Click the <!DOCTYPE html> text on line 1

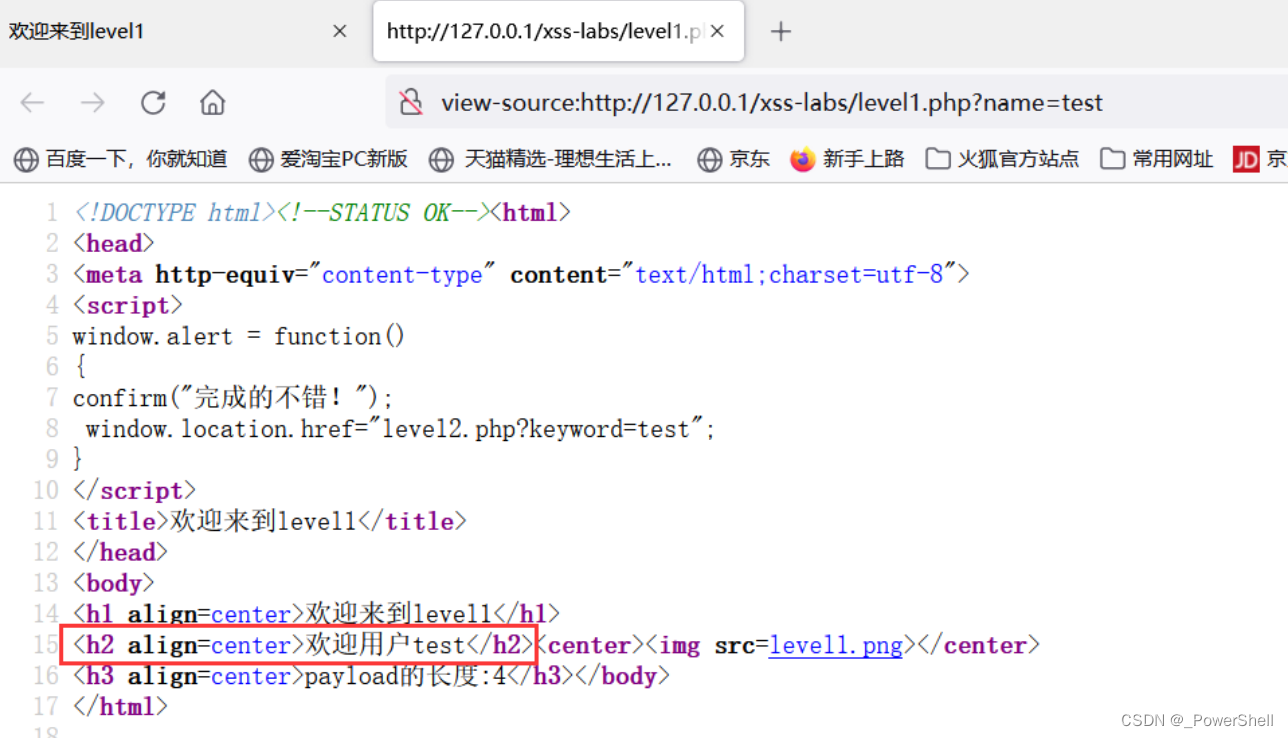tap(174, 213)
